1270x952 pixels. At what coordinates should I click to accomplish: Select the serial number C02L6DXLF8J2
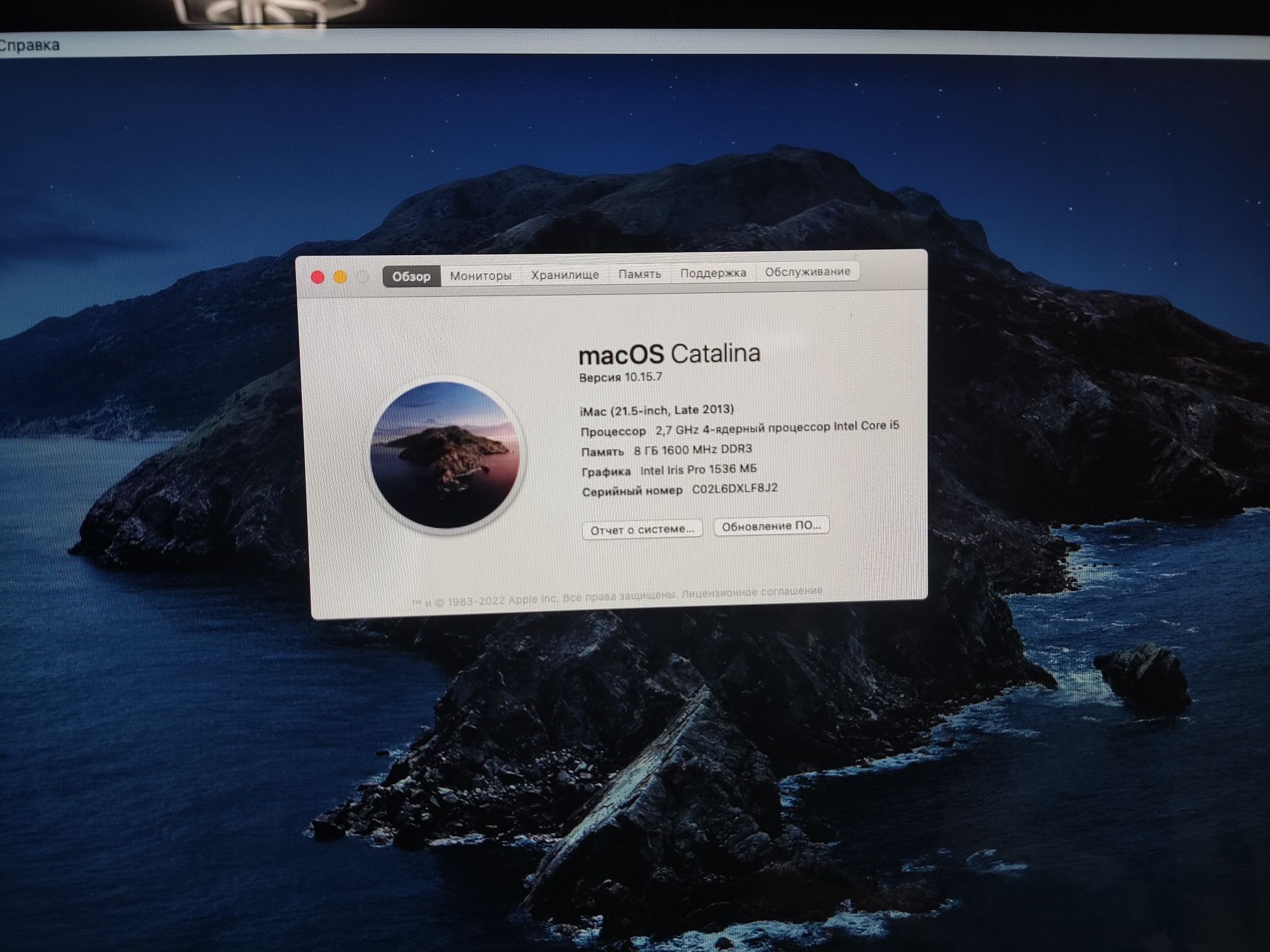(735, 489)
